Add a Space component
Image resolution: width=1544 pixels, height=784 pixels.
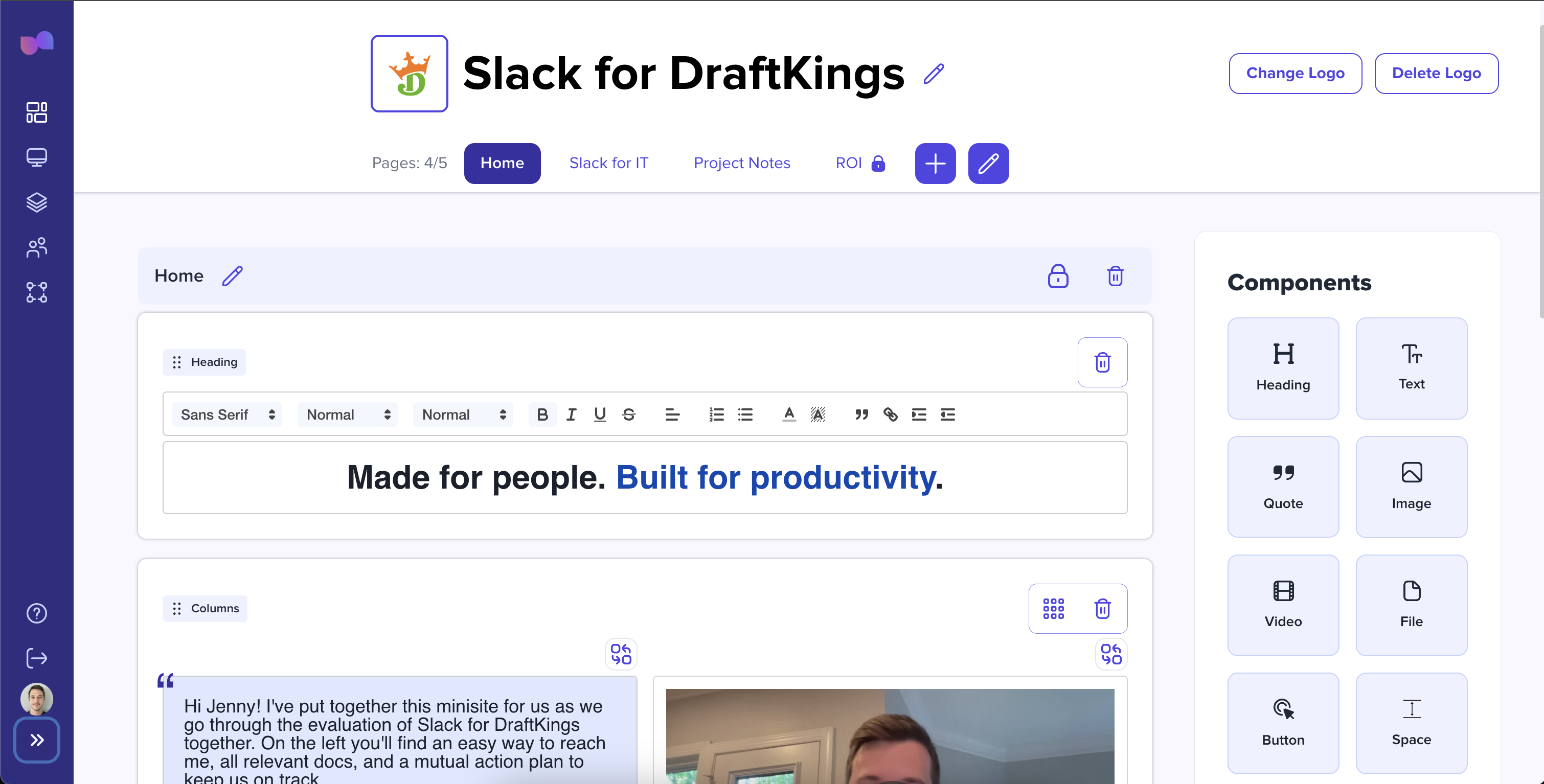(1411, 724)
